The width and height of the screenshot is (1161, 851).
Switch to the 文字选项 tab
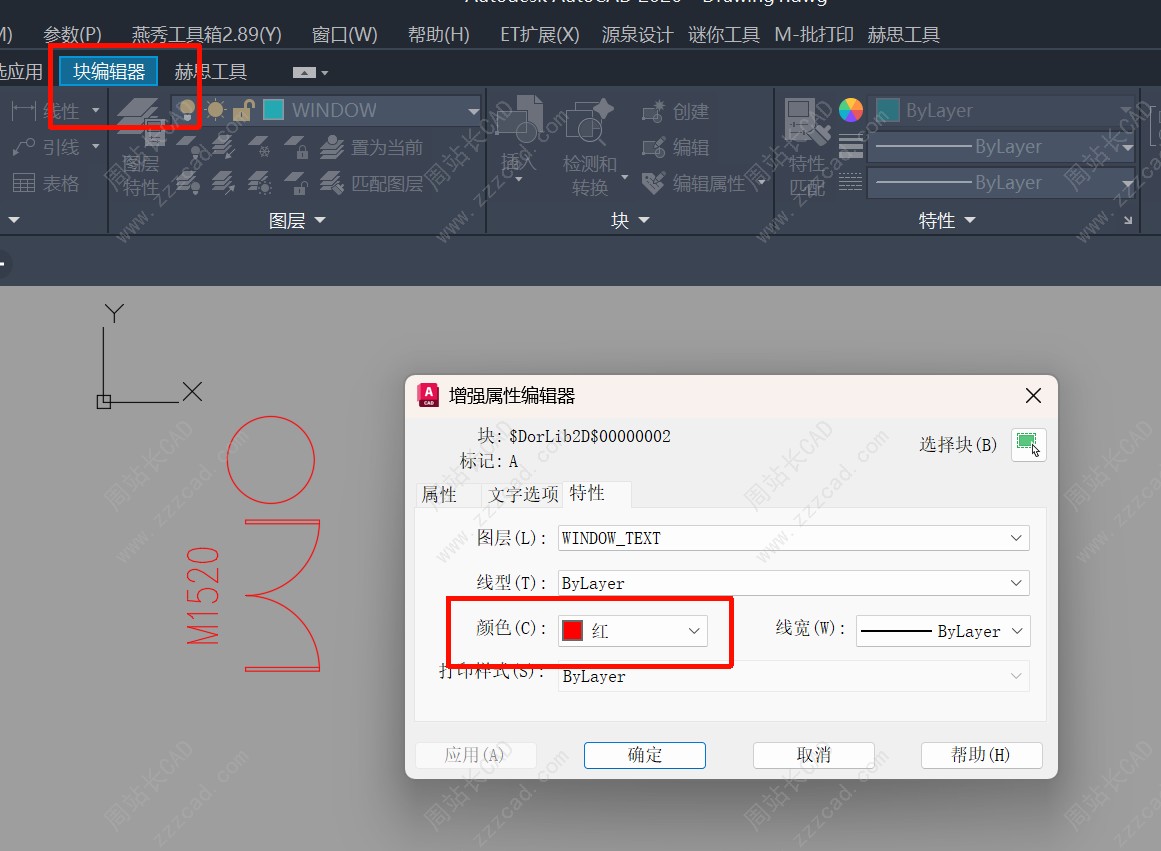(x=523, y=494)
